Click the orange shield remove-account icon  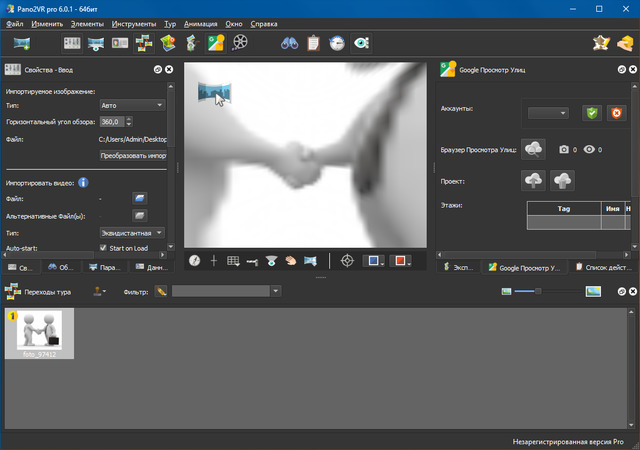point(616,114)
